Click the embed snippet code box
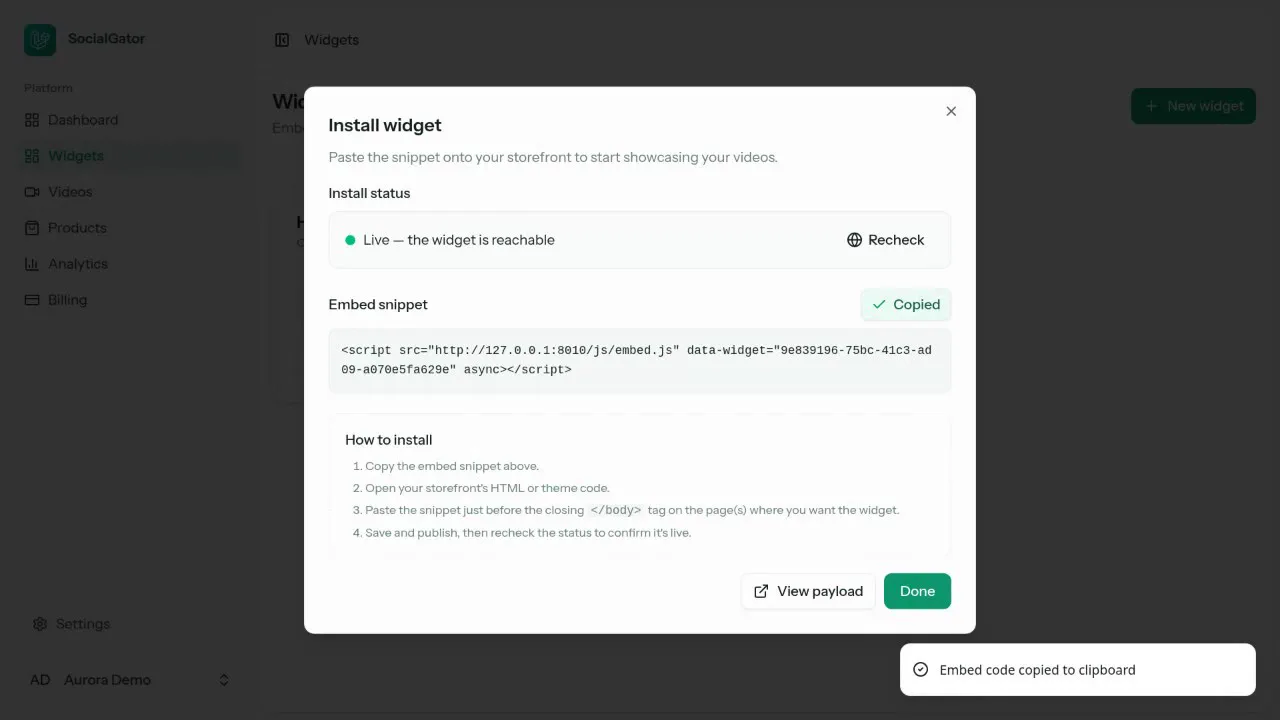Image resolution: width=1280 pixels, height=720 pixels. point(640,360)
